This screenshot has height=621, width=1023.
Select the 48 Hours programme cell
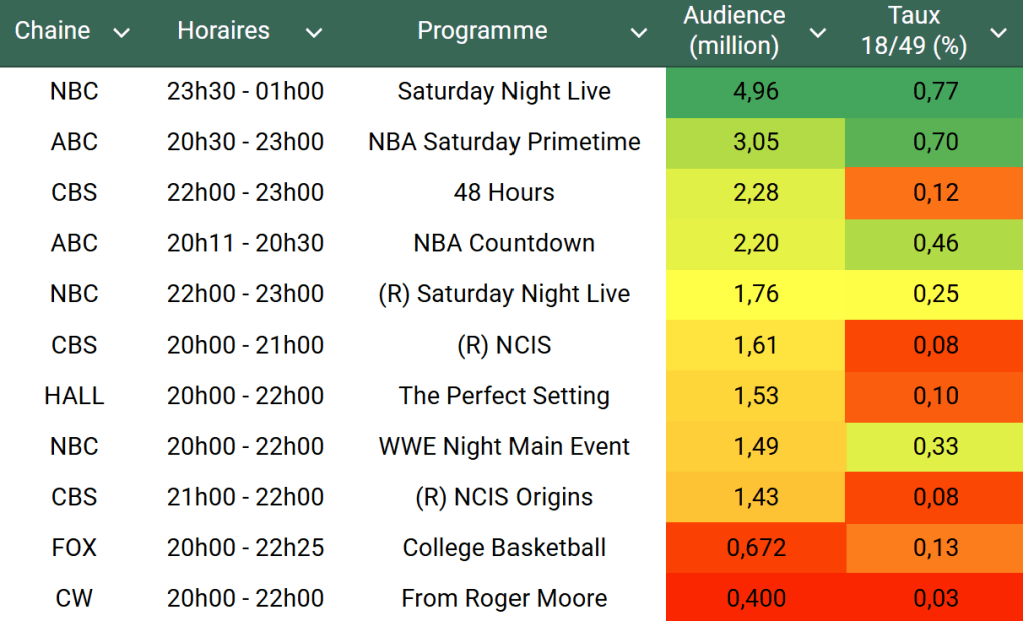pos(504,193)
